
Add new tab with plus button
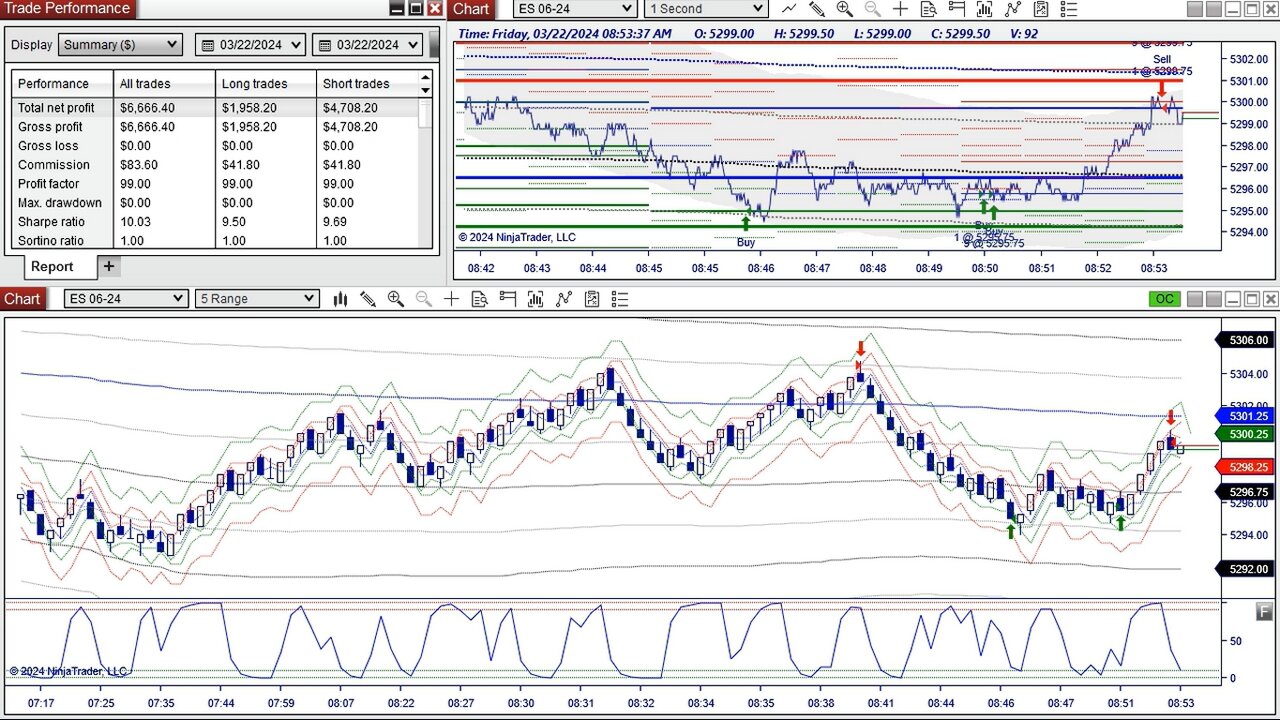click(x=109, y=267)
